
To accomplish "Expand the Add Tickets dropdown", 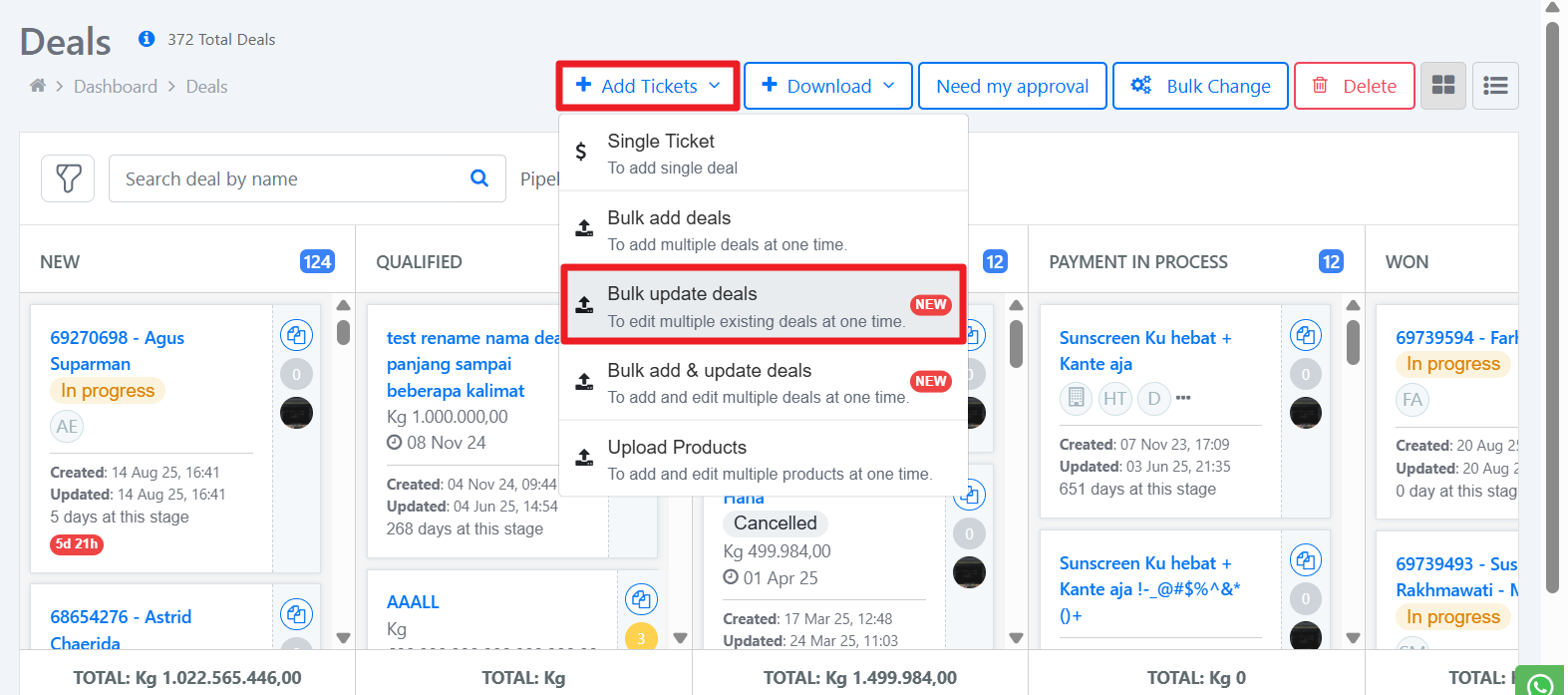I will tap(648, 86).
